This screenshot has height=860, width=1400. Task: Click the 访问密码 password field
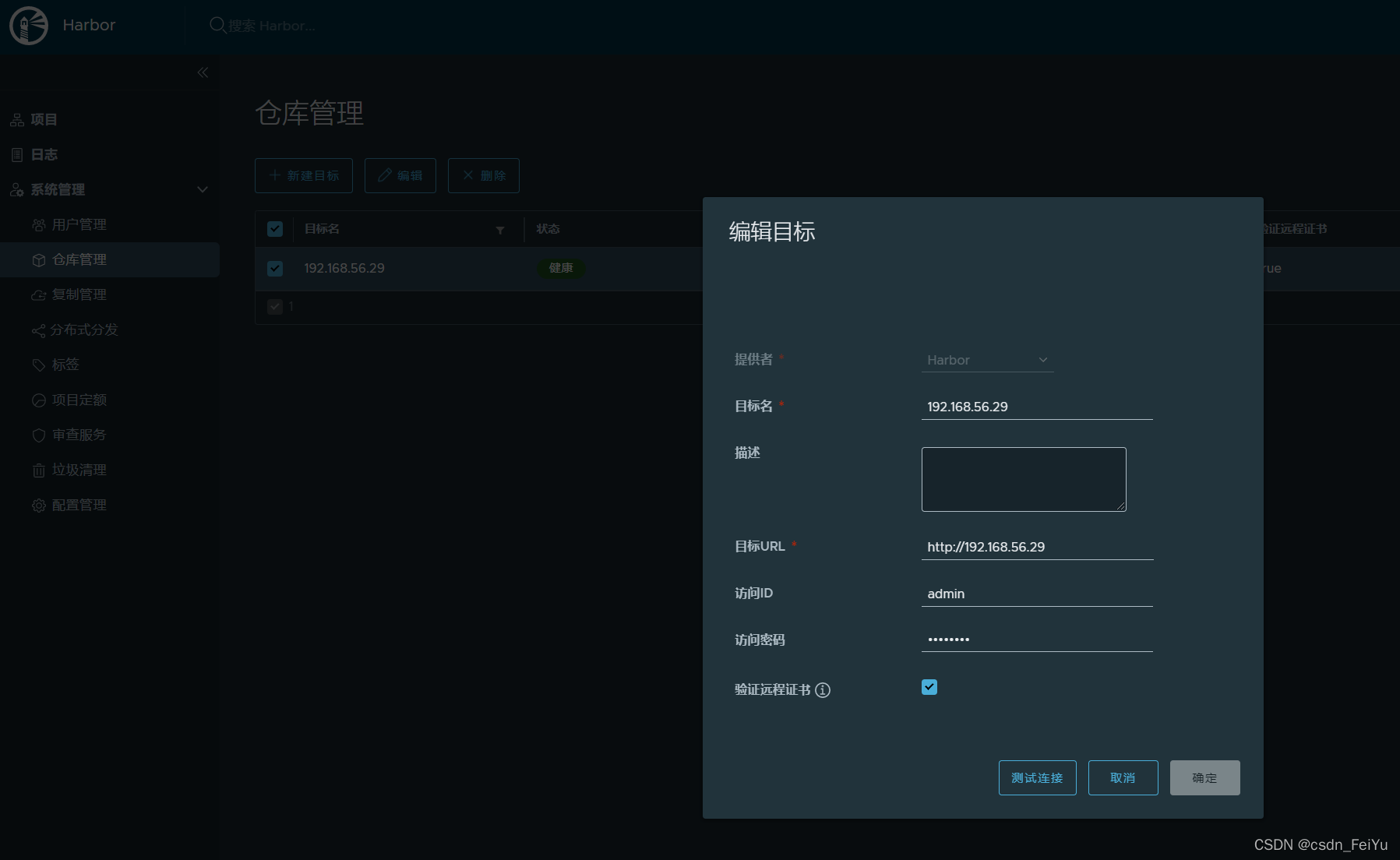(x=1037, y=640)
